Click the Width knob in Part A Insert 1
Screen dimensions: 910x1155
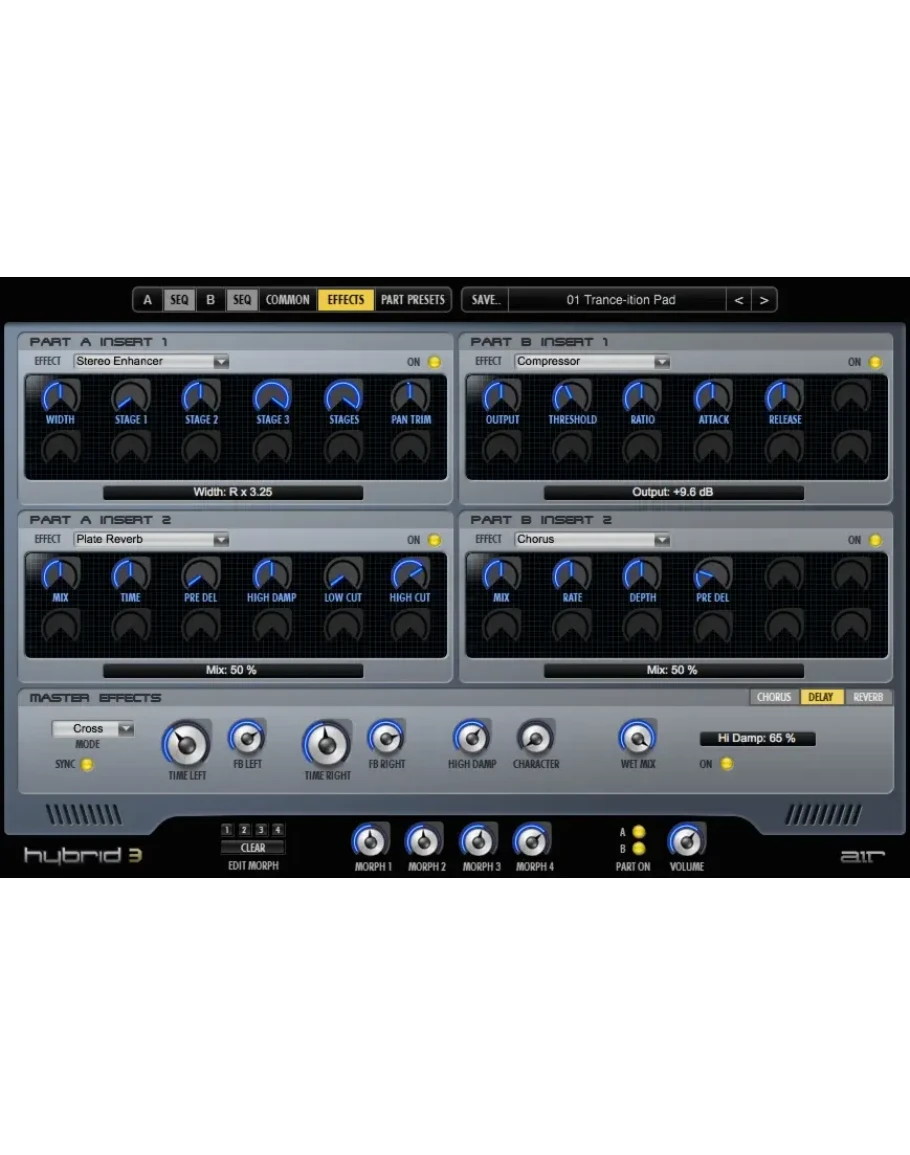(60, 397)
